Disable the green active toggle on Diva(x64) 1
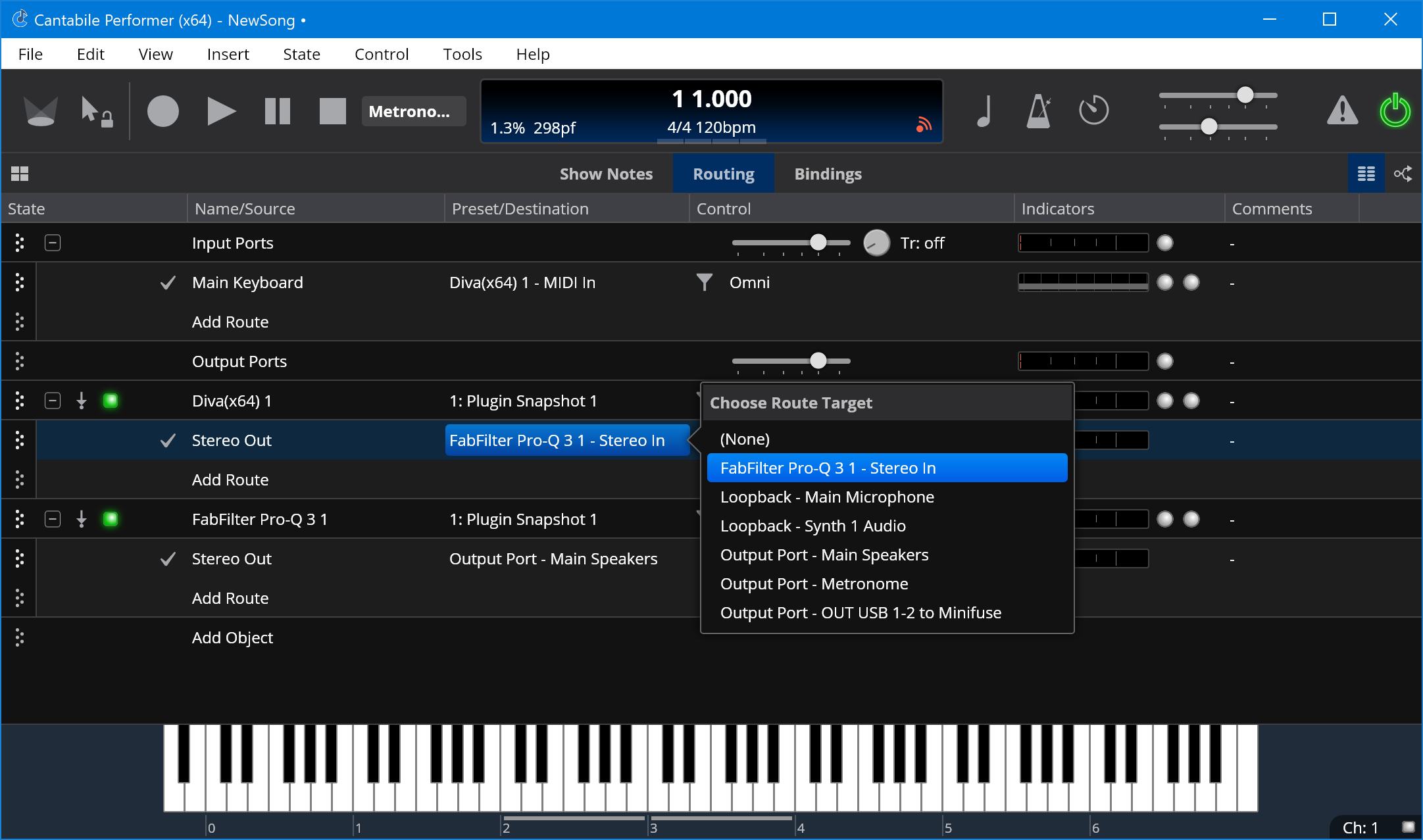Viewport: 1423px width, 840px height. (111, 400)
